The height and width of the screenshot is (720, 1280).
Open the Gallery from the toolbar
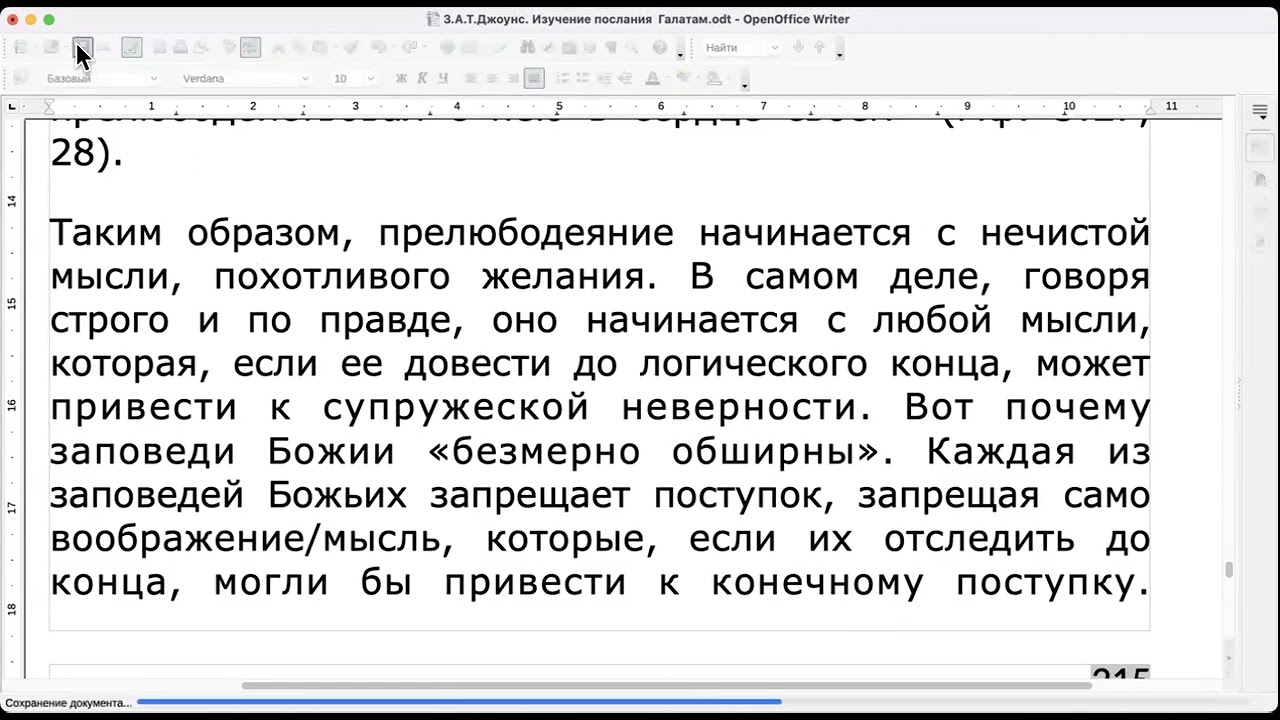(x=569, y=47)
